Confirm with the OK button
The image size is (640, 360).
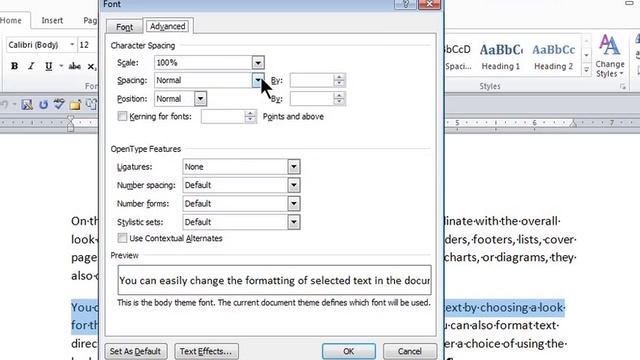pos(349,351)
